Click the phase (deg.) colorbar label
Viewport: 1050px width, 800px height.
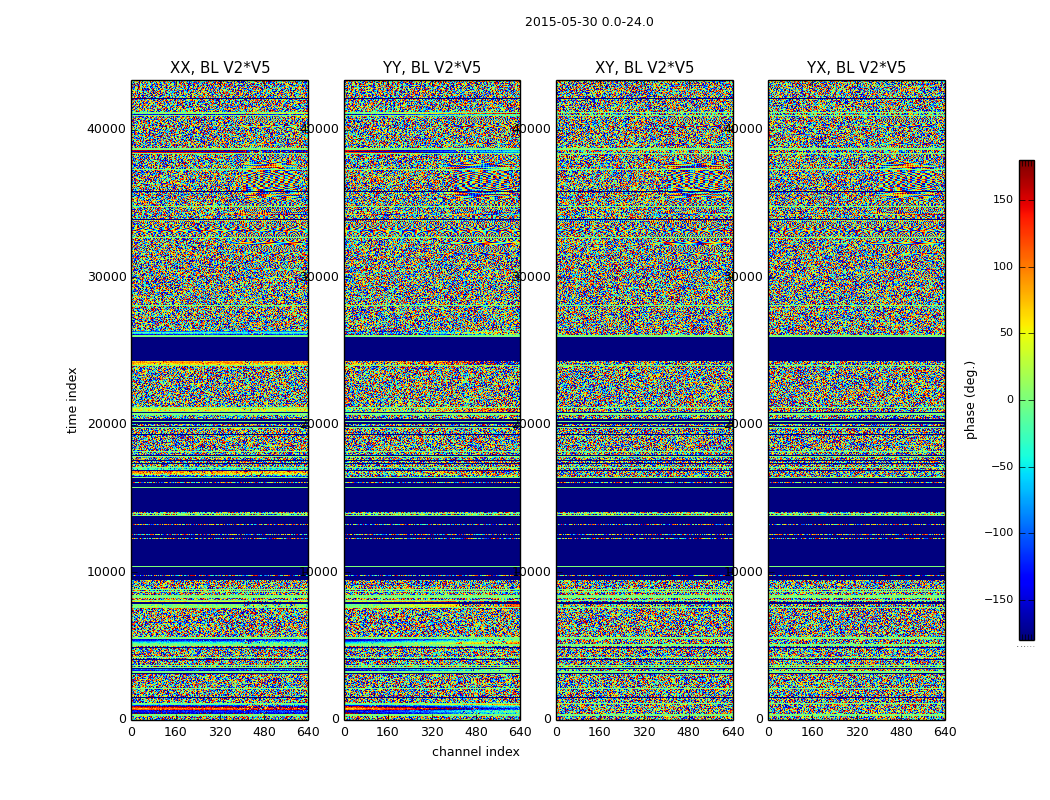pos(970,400)
